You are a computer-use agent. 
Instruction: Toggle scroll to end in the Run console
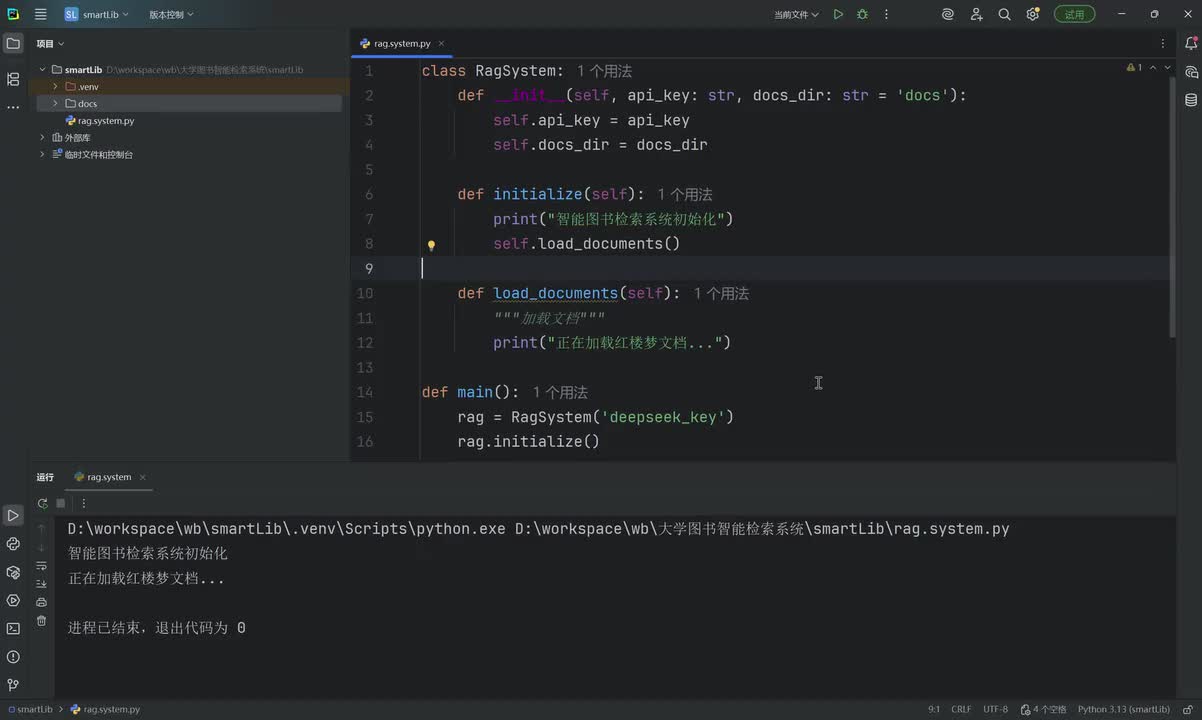tap(41, 584)
